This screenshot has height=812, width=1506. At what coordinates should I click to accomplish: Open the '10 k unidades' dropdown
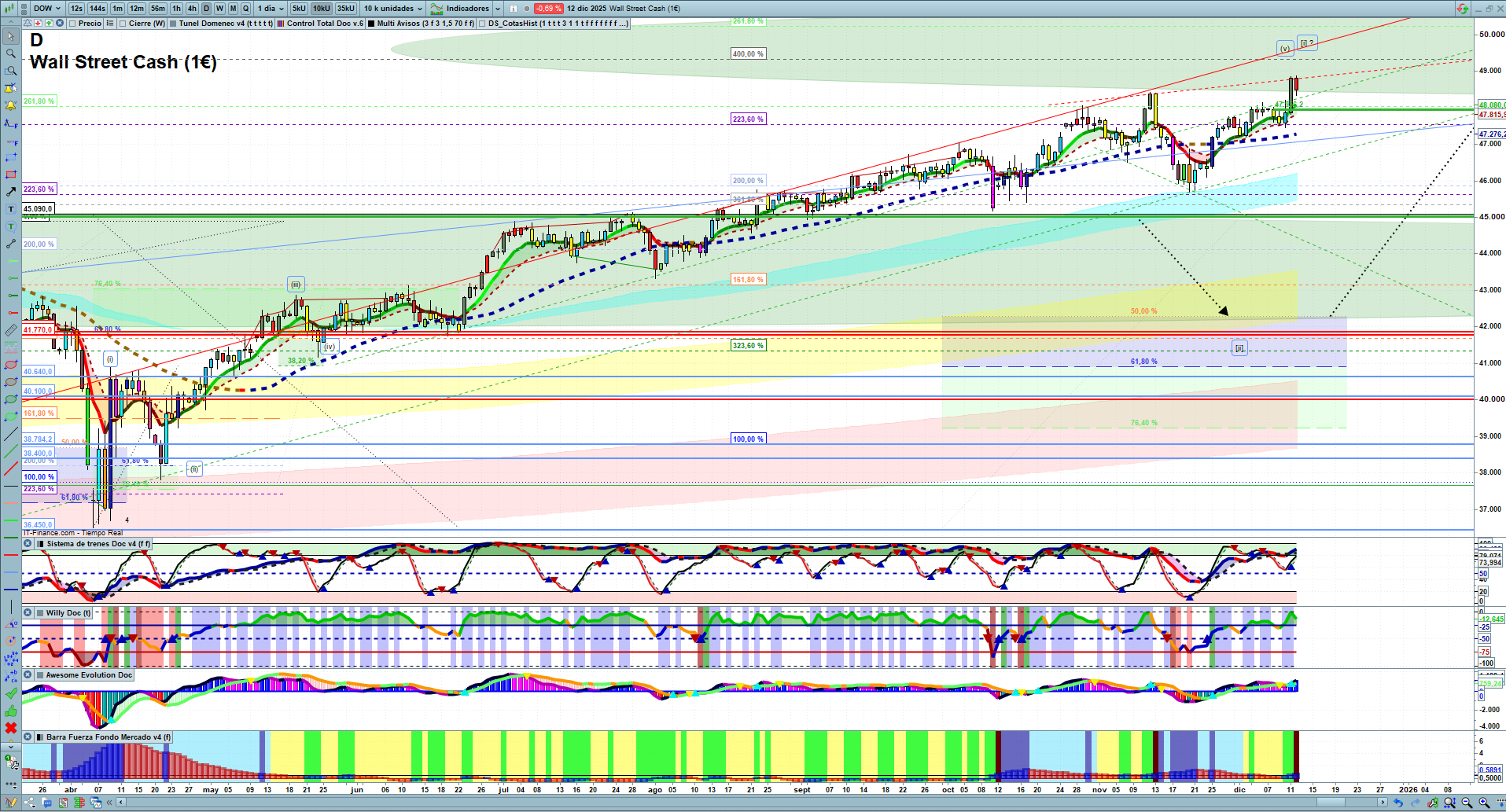[392, 9]
